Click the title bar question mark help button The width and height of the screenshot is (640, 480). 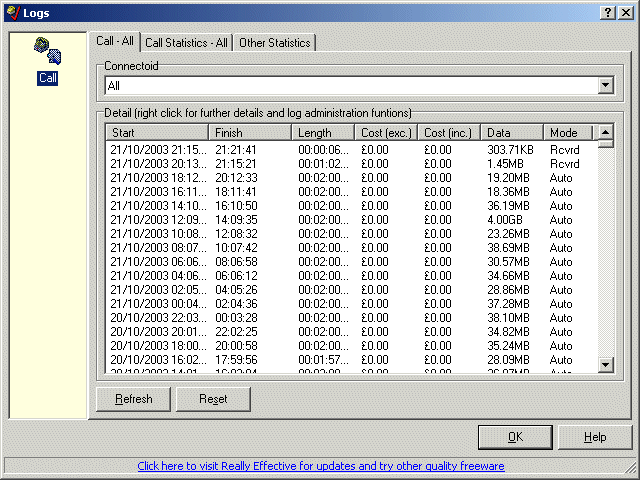click(x=608, y=13)
